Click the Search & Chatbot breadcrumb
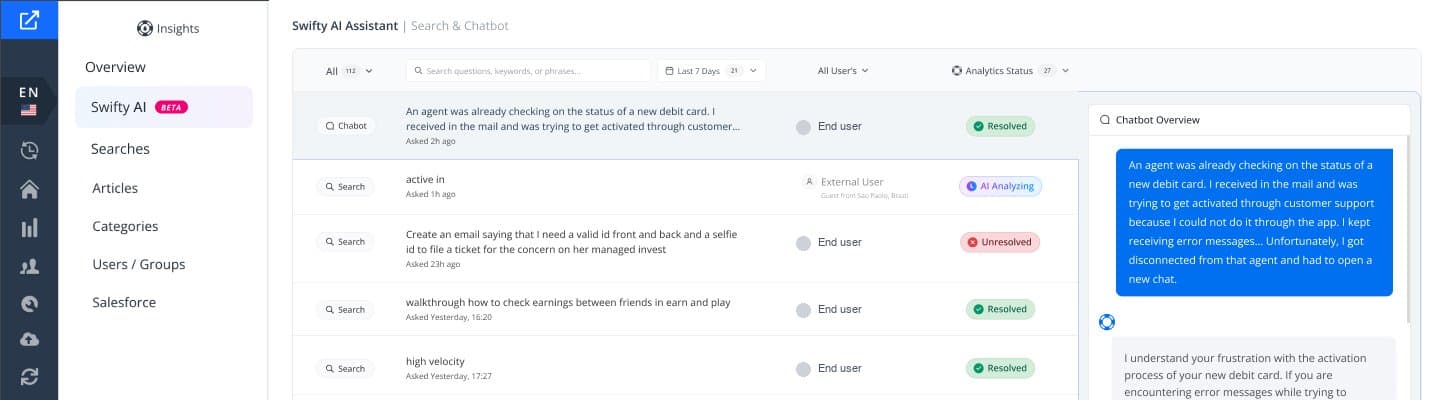 point(460,26)
